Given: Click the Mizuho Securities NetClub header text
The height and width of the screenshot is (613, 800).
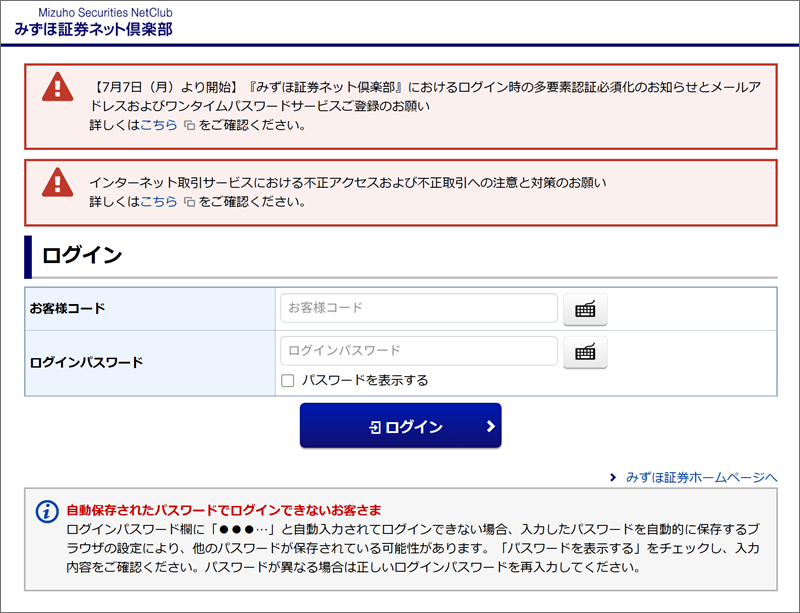Looking at the screenshot, I should point(105,12).
